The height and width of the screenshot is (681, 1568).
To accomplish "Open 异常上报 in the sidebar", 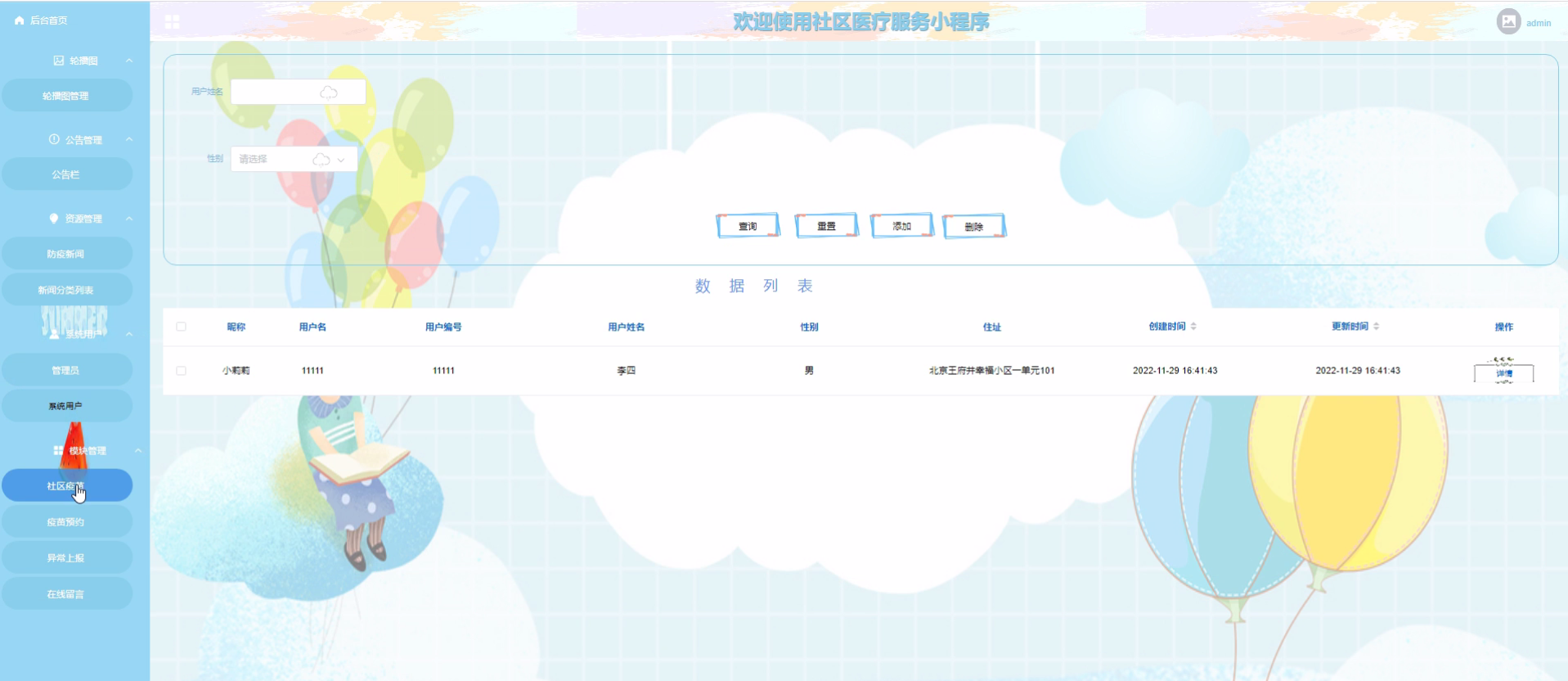I will (x=66, y=557).
